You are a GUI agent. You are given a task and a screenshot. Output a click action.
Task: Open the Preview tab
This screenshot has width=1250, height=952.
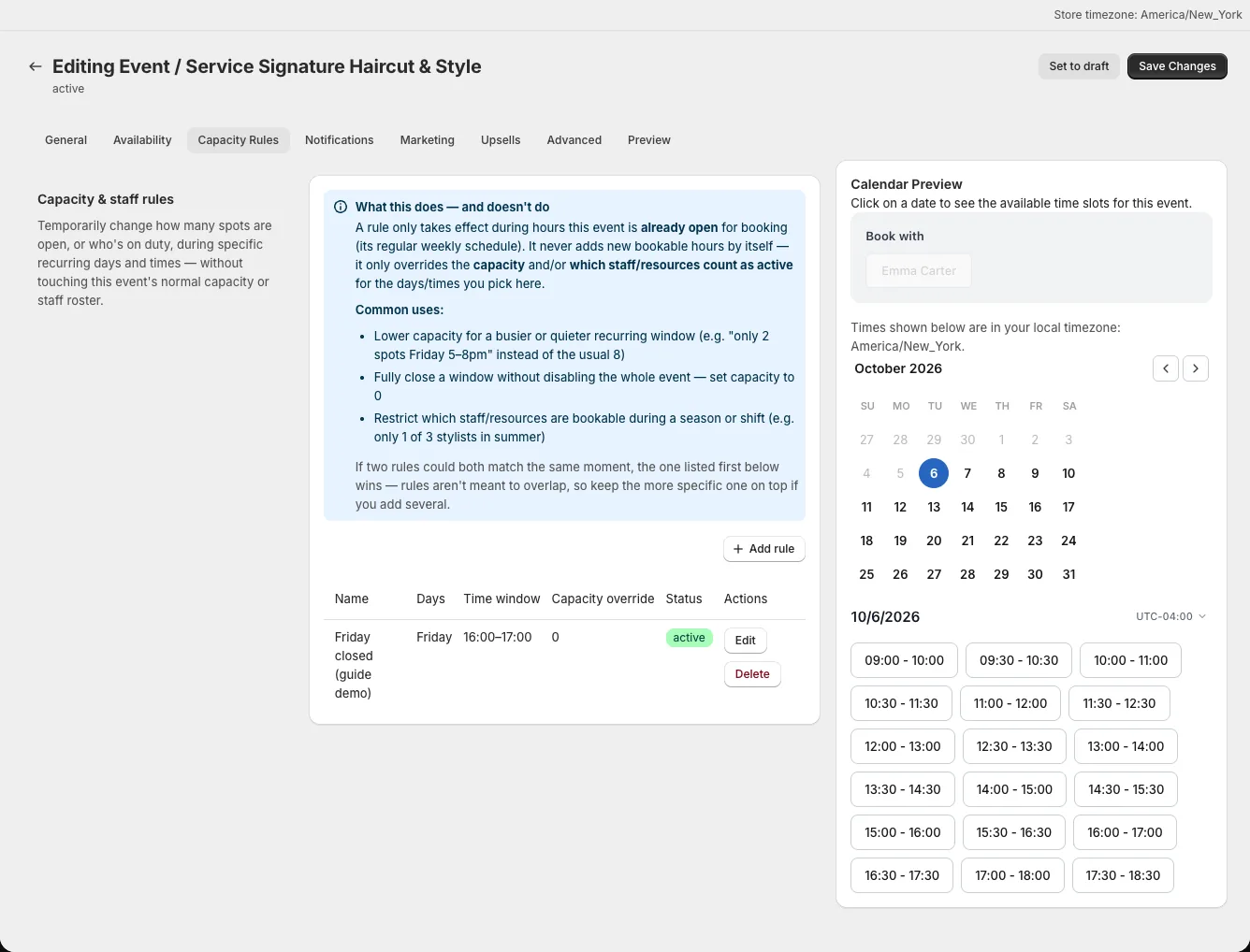click(649, 140)
